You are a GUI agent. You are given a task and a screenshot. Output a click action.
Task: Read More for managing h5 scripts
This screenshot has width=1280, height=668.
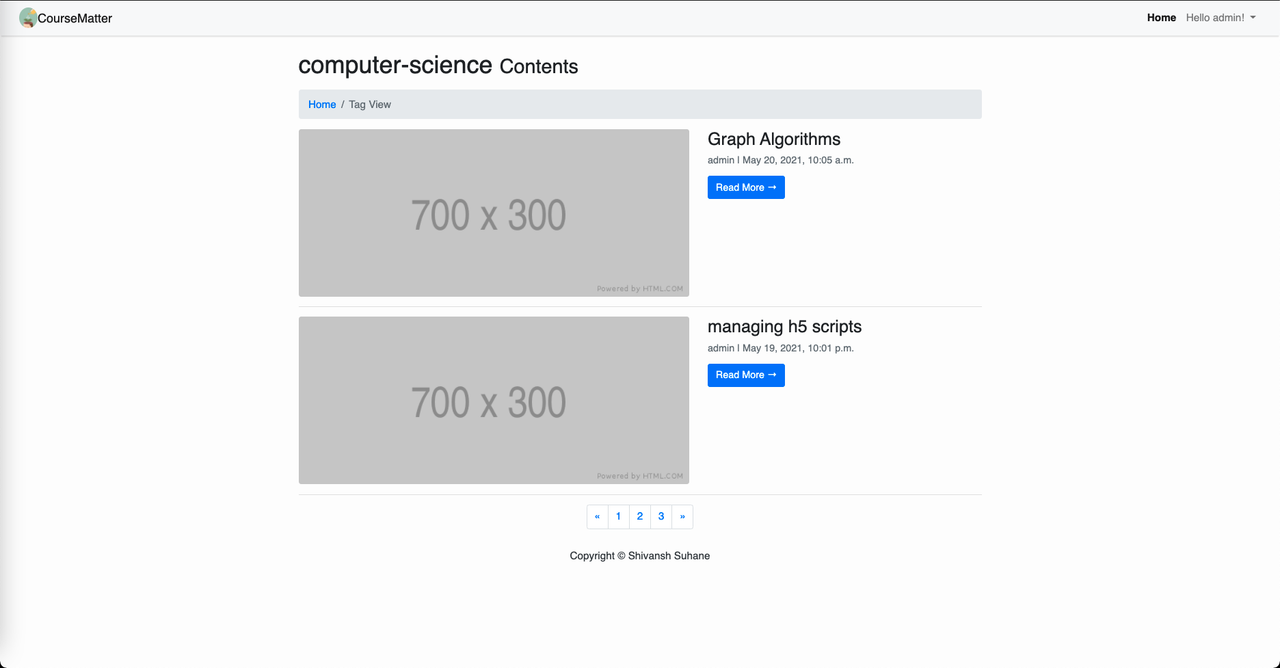pyautogui.click(x=746, y=375)
